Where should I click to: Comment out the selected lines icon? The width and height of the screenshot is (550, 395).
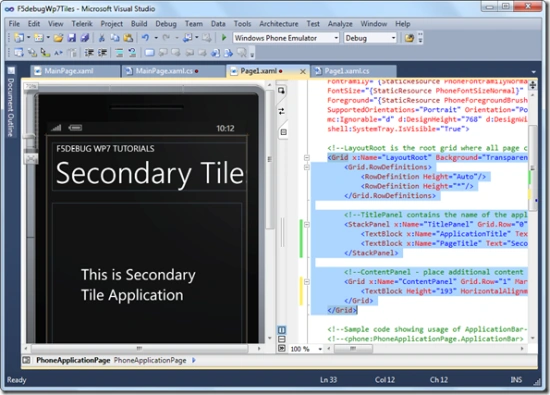pos(119,53)
